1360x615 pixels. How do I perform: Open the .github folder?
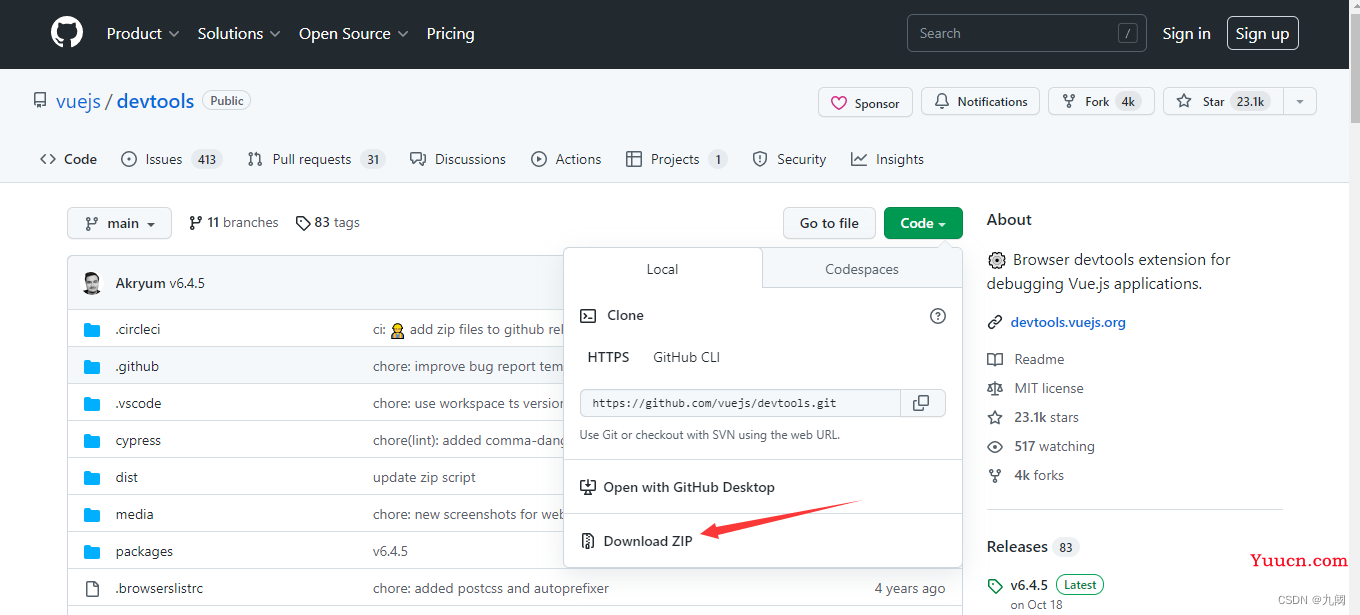pos(137,366)
